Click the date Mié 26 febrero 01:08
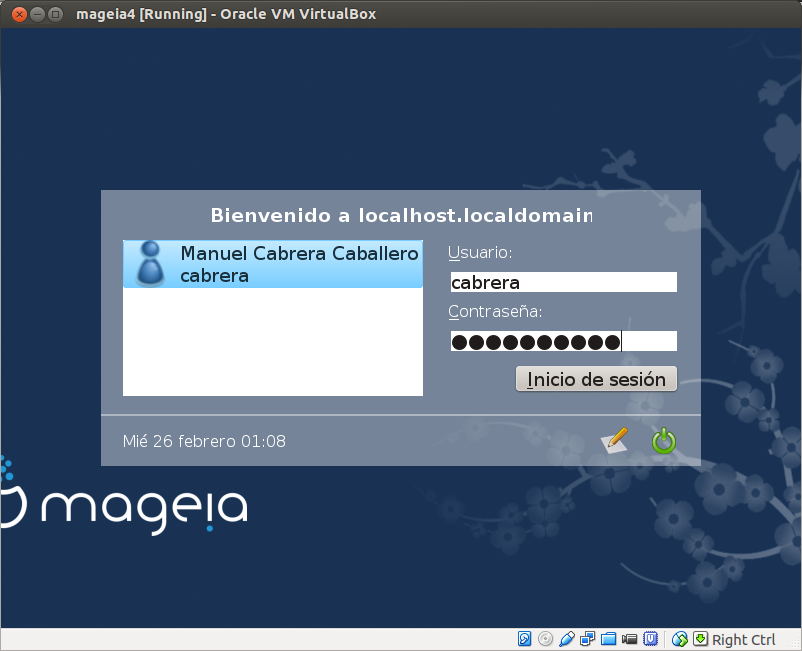 point(204,440)
